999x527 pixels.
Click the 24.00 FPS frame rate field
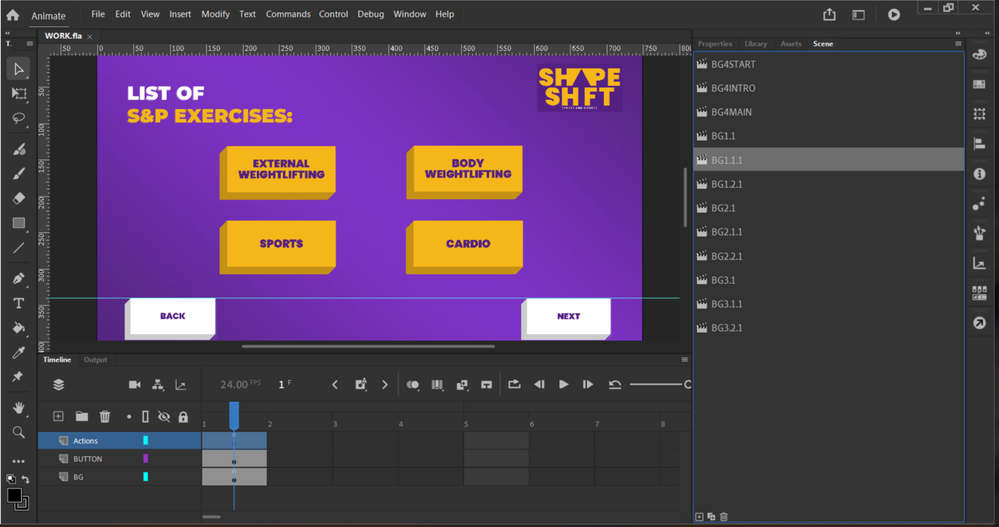coord(240,384)
